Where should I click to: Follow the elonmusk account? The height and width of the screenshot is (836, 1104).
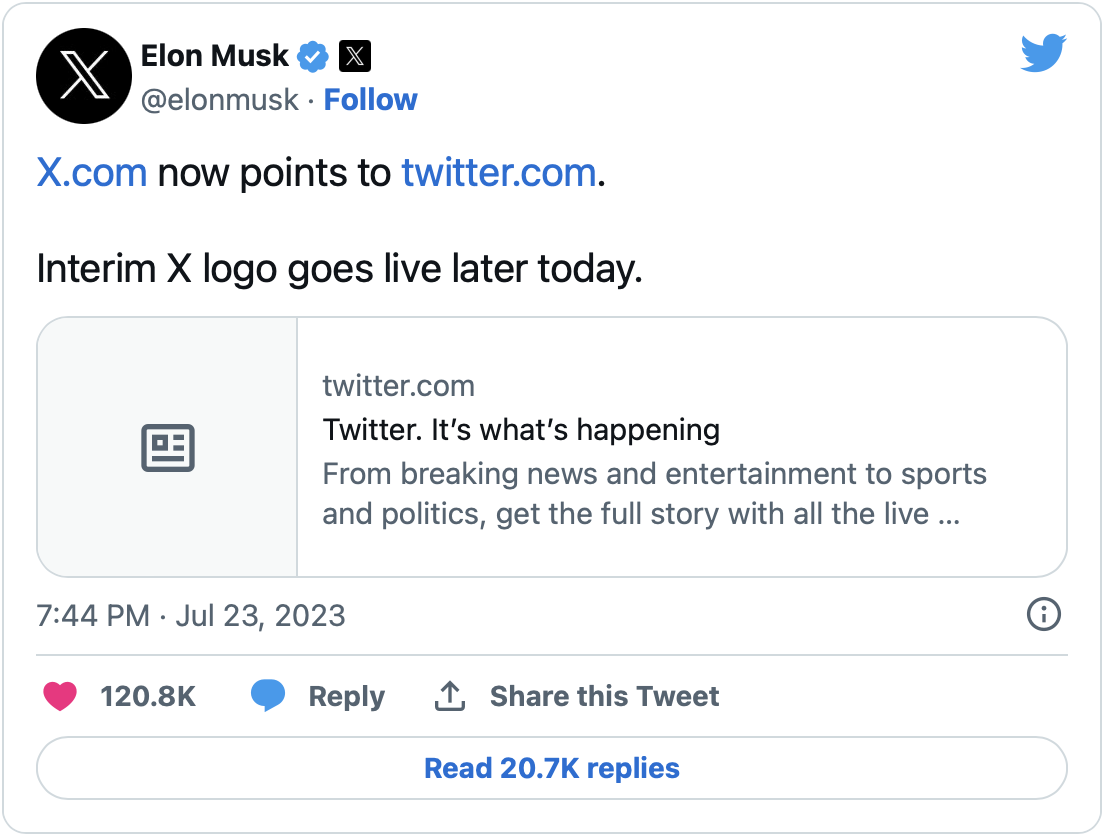[370, 100]
